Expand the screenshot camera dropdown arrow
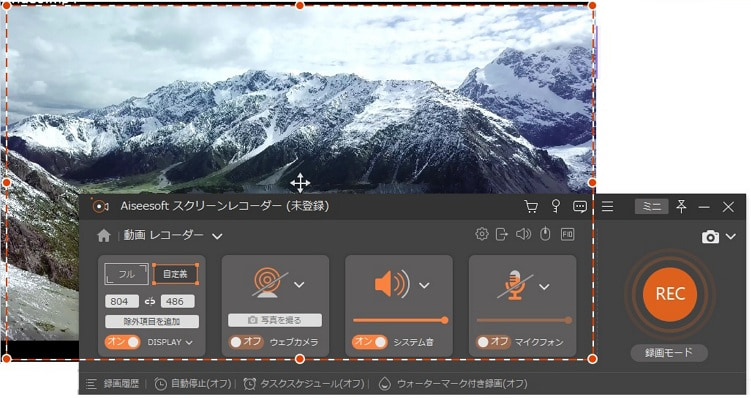Screen dimensions: 751x398 731,237
